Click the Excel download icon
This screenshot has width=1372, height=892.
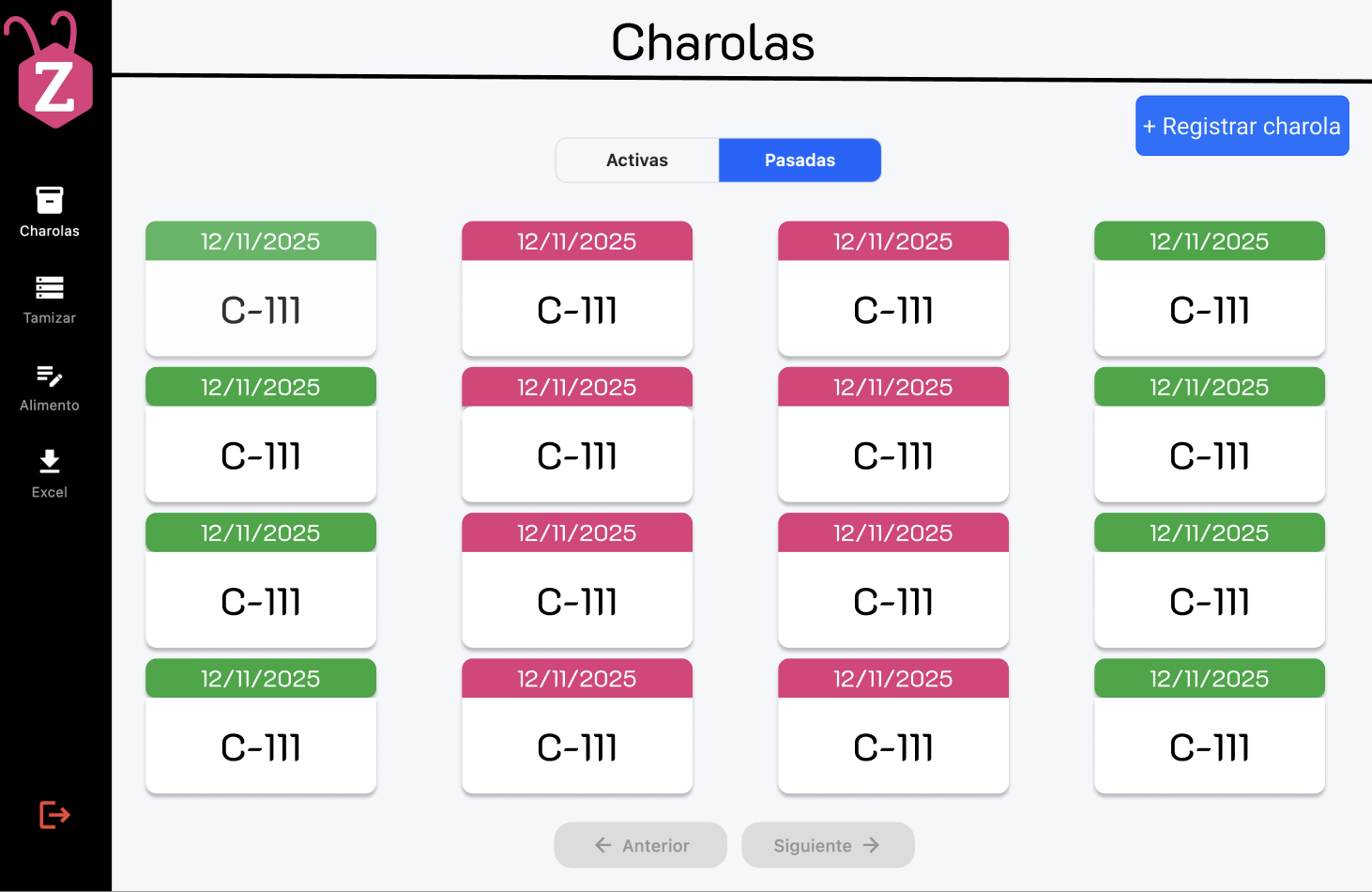(50, 462)
